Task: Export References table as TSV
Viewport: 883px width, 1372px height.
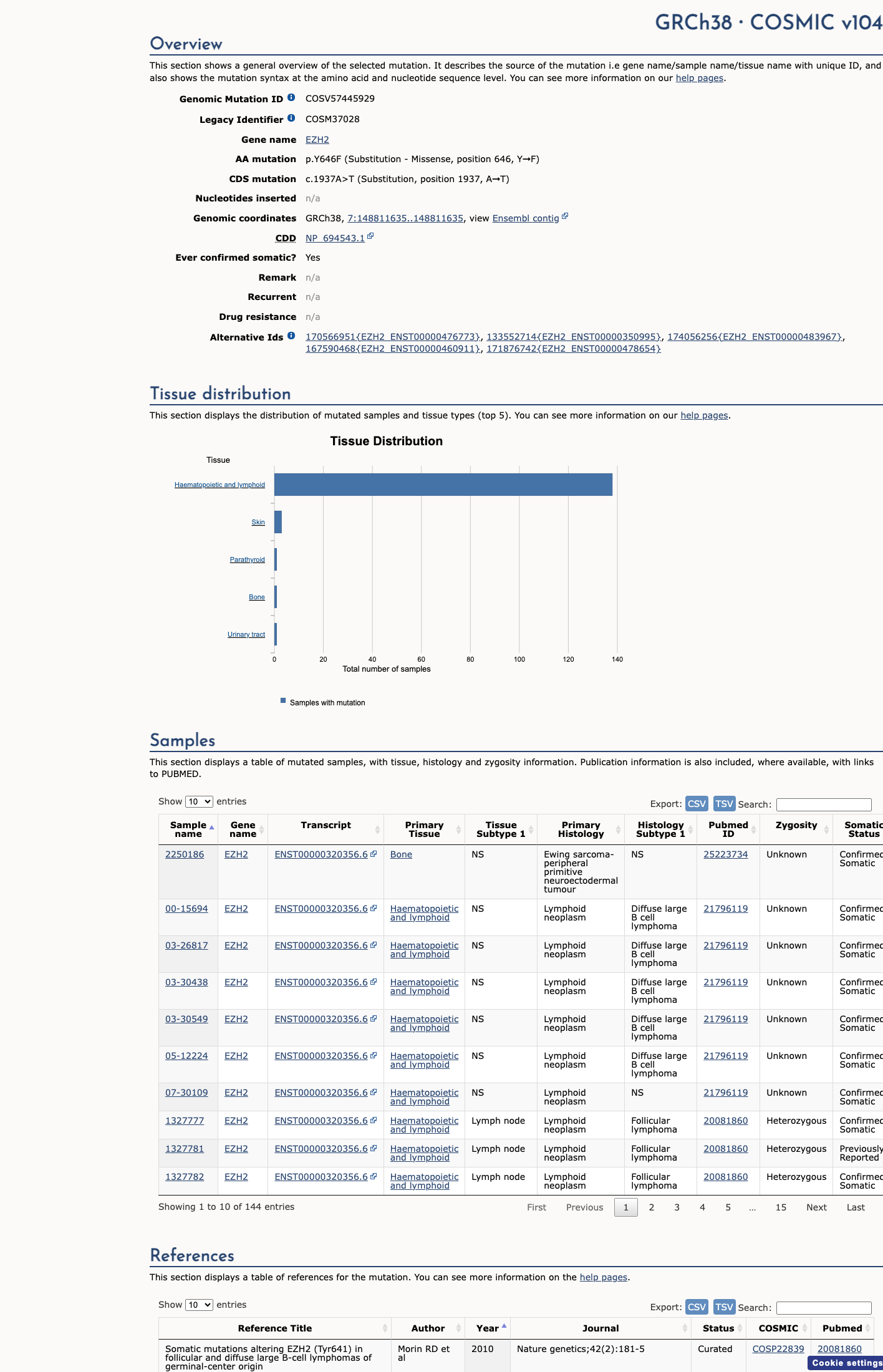Action: (x=724, y=1307)
